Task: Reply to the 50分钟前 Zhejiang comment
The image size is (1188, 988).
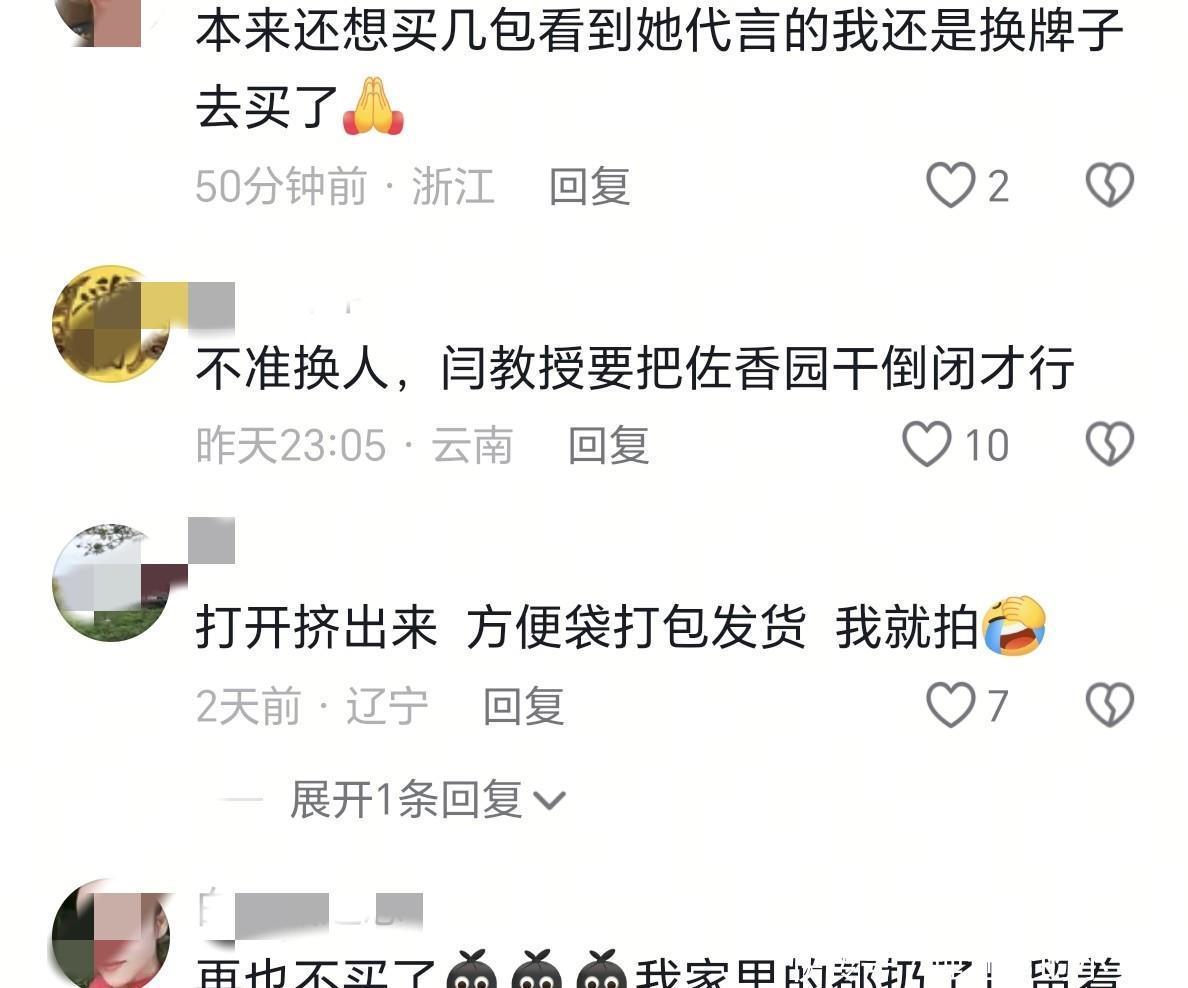Action: (x=589, y=186)
